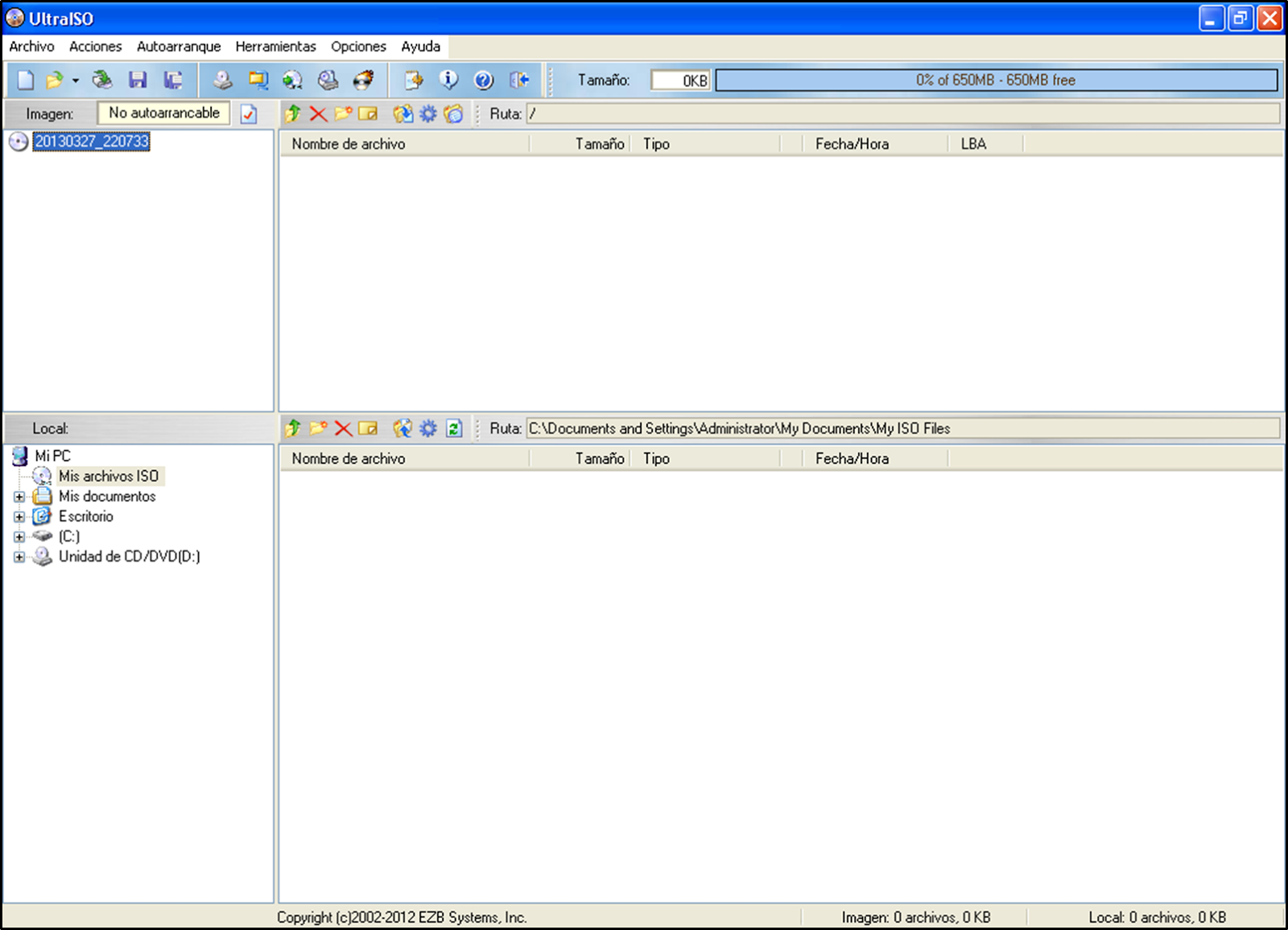Open the Herramientas menu
Viewport: 1288px width, 930px height.
coord(276,46)
